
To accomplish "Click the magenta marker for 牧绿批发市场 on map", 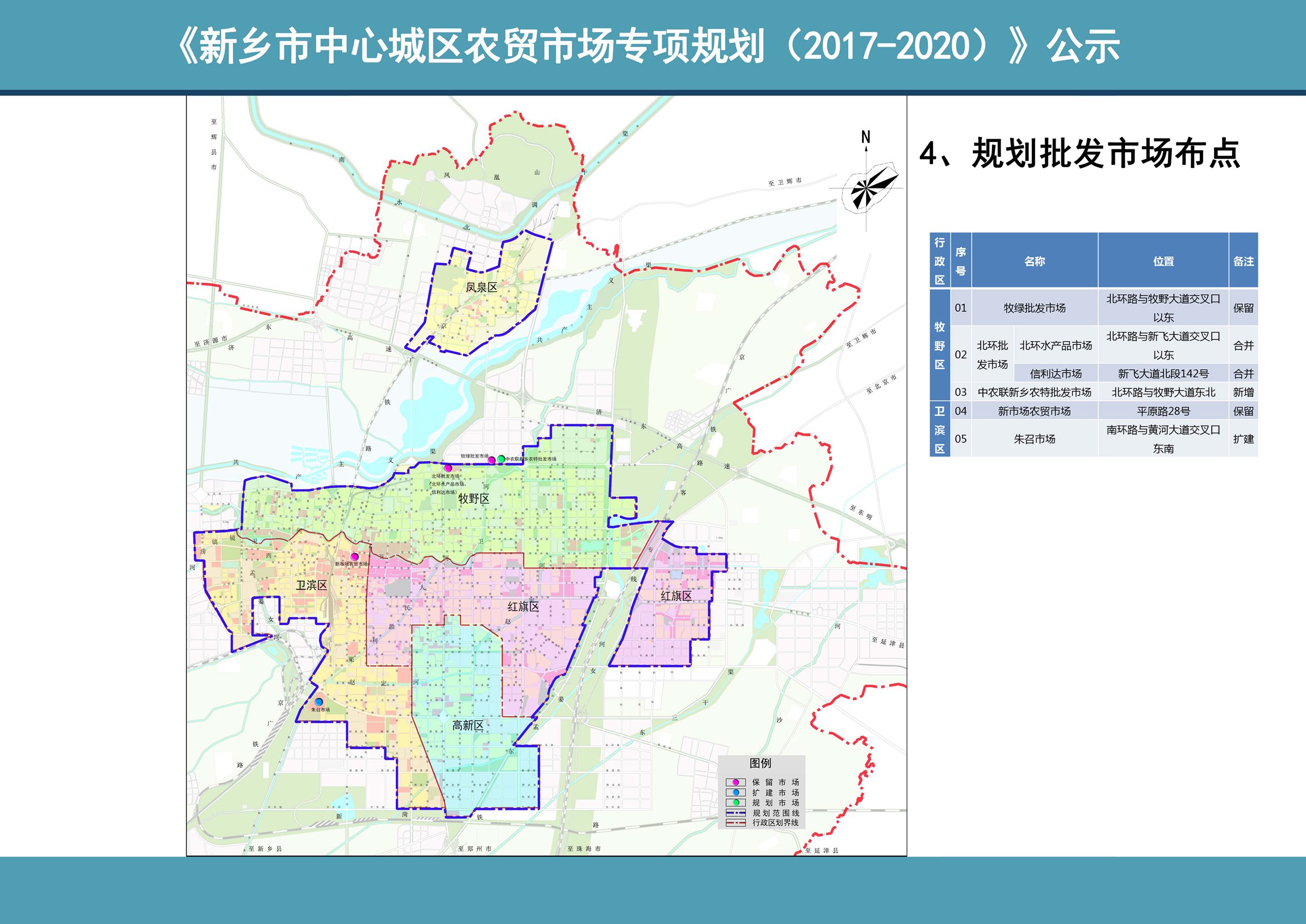I will point(492,459).
